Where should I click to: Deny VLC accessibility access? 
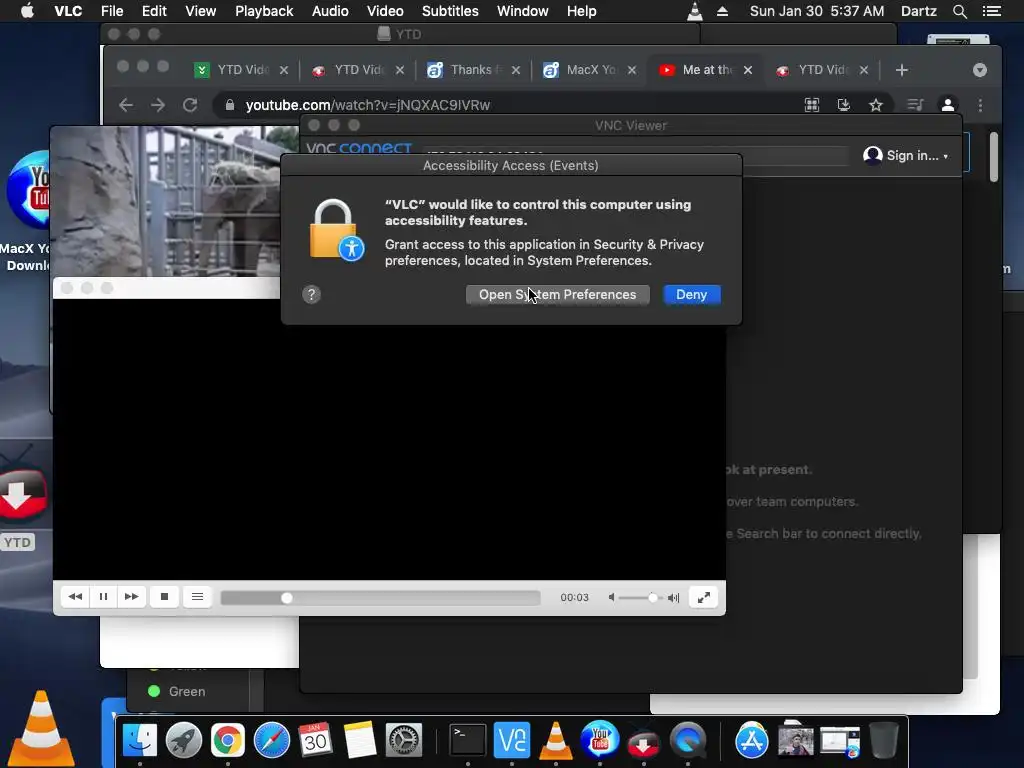692,295
